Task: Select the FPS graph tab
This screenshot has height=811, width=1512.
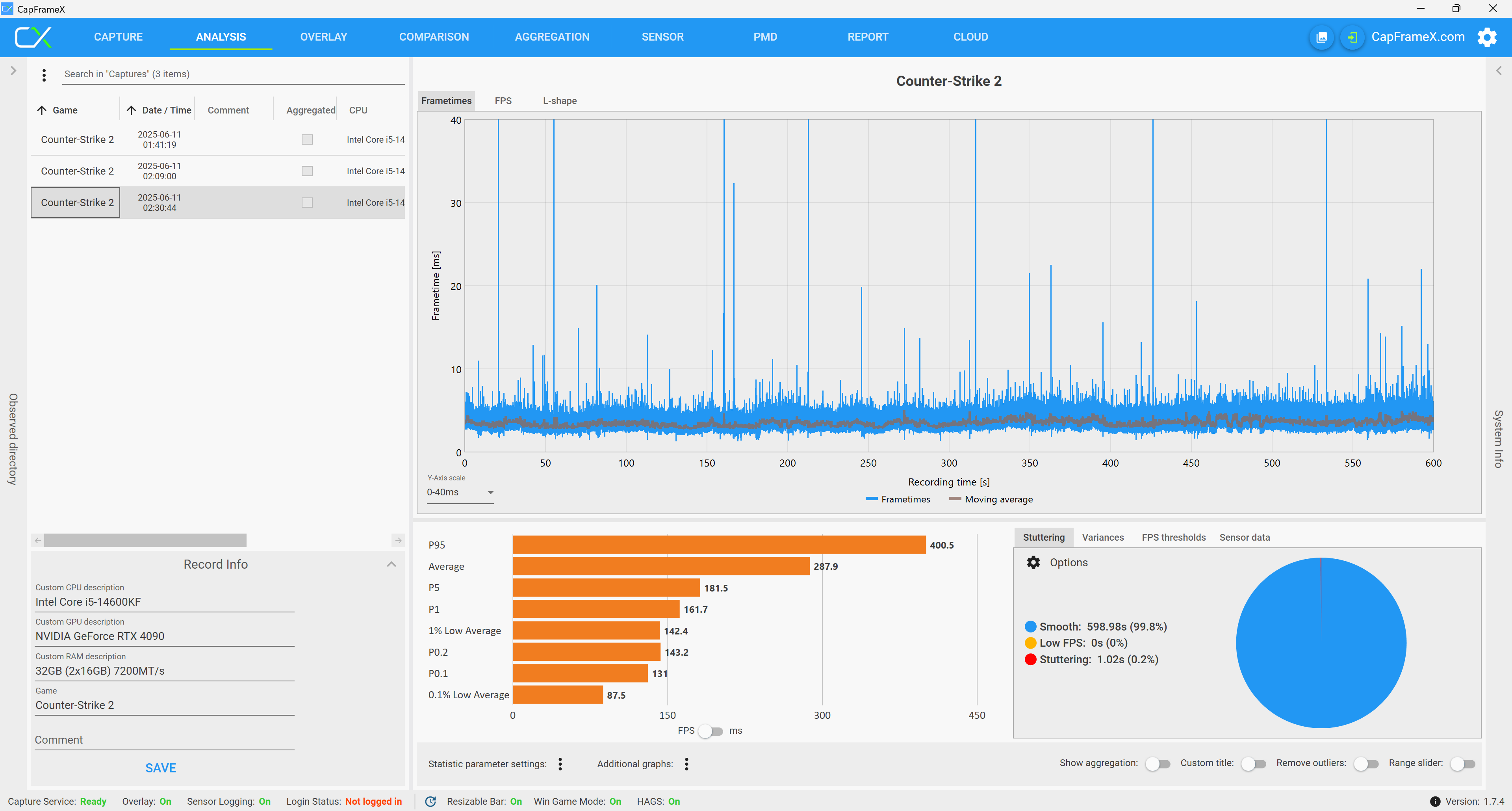Action: pos(503,100)
